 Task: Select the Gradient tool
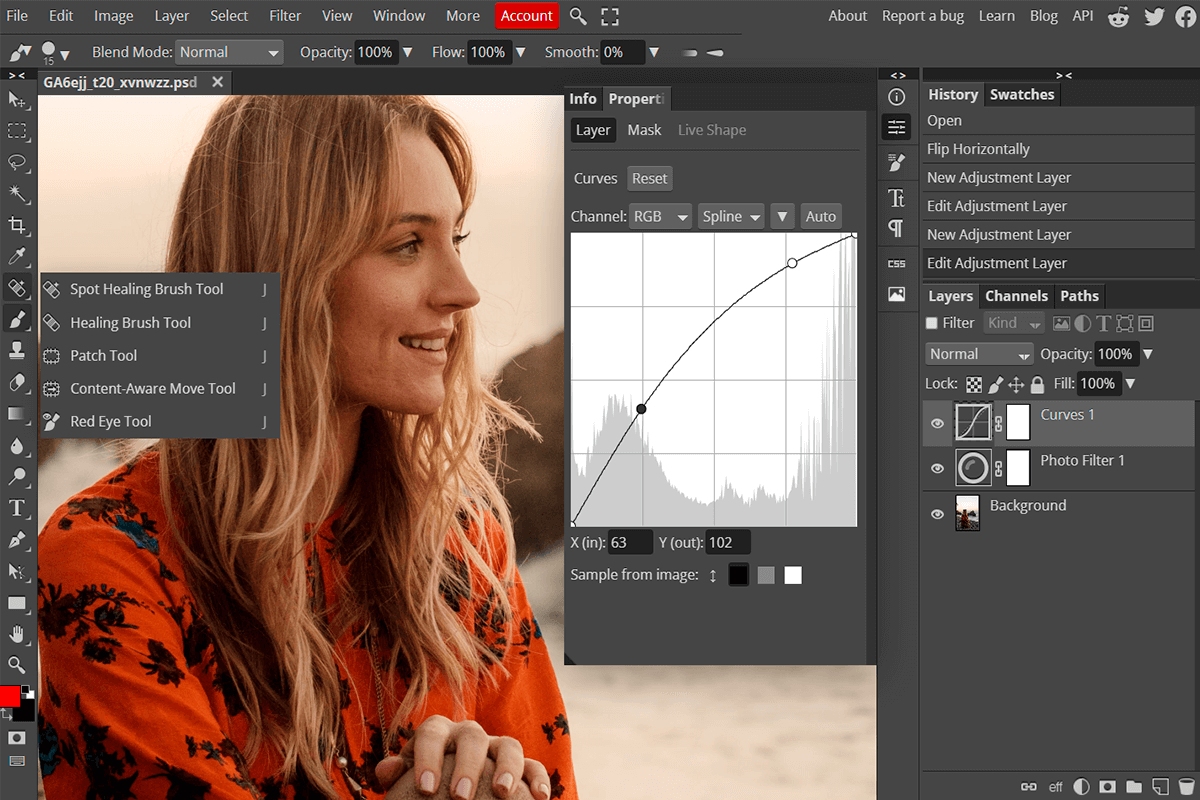pyautogui.click(x=17, y=414)
